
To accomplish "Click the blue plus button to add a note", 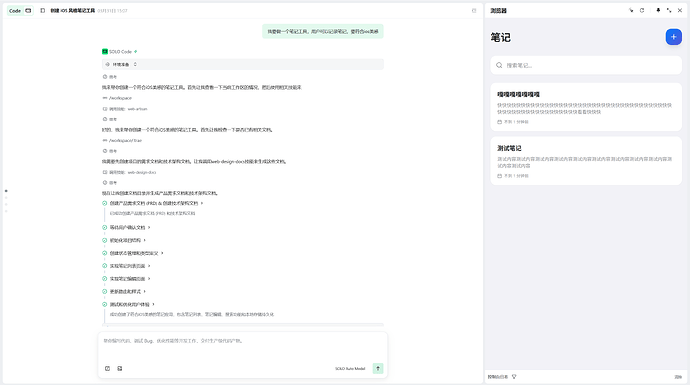I will pos(673,37).
